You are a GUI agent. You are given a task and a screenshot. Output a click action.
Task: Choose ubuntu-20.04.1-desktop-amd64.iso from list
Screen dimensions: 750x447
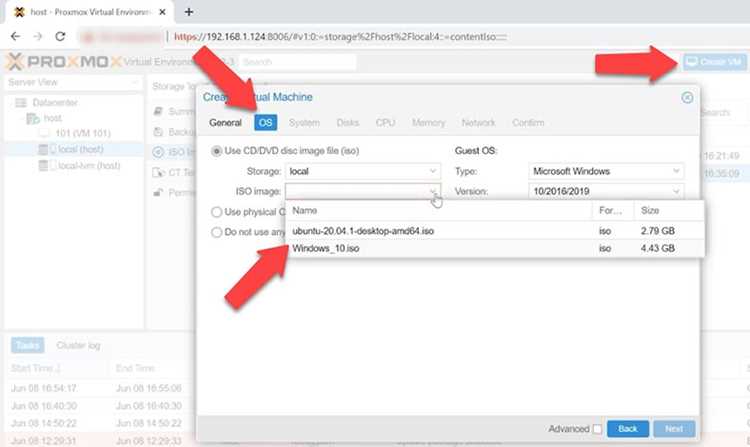point(495,231)
